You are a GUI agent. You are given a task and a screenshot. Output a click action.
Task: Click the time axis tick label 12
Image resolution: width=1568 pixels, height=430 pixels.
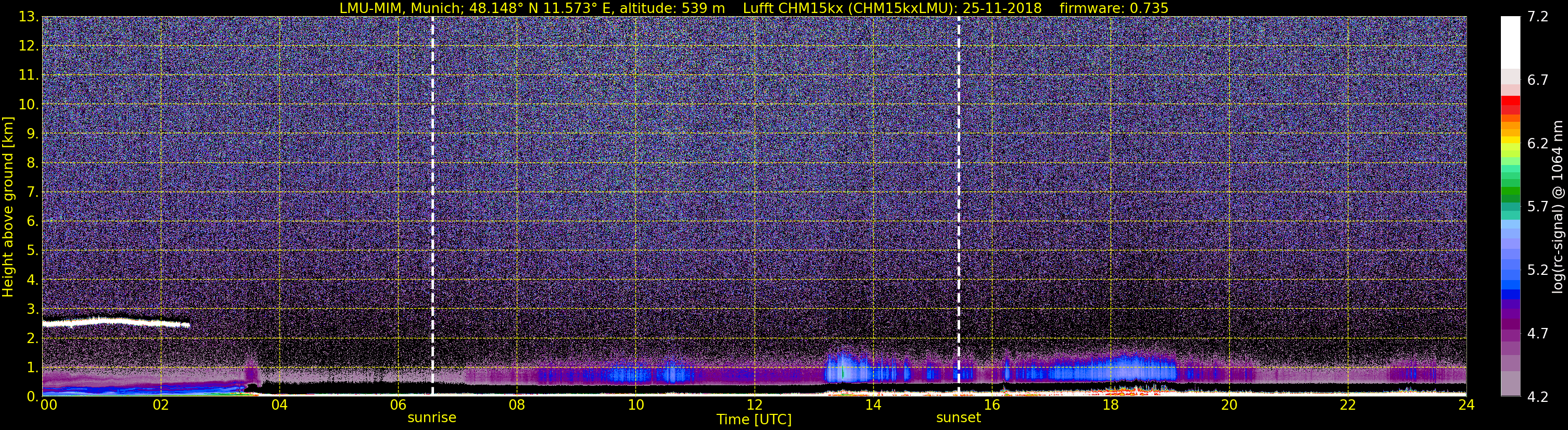pos(754,405)
